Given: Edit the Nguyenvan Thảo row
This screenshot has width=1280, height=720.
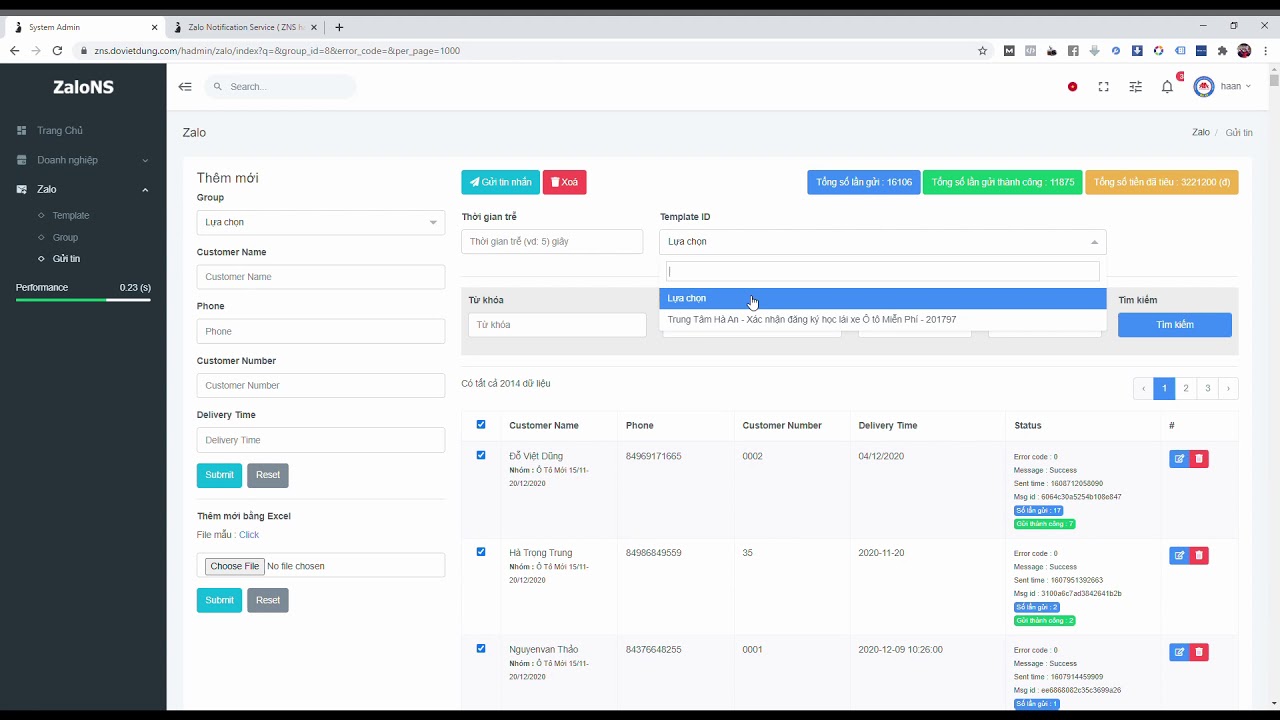Looking at the screenshot, I should click(1179, 652).
